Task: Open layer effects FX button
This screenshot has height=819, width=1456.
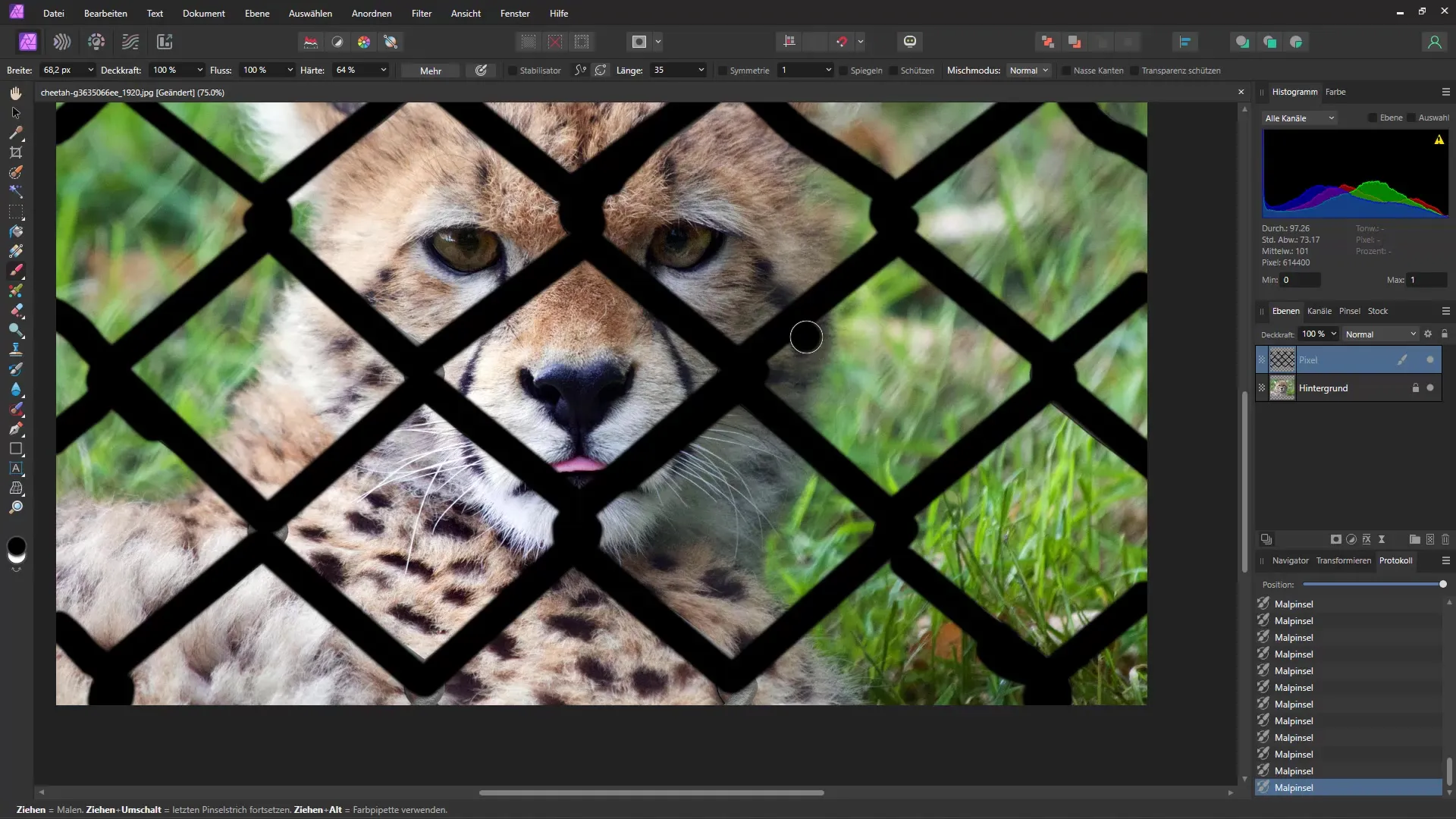Action: click(x=1367, y=539)
